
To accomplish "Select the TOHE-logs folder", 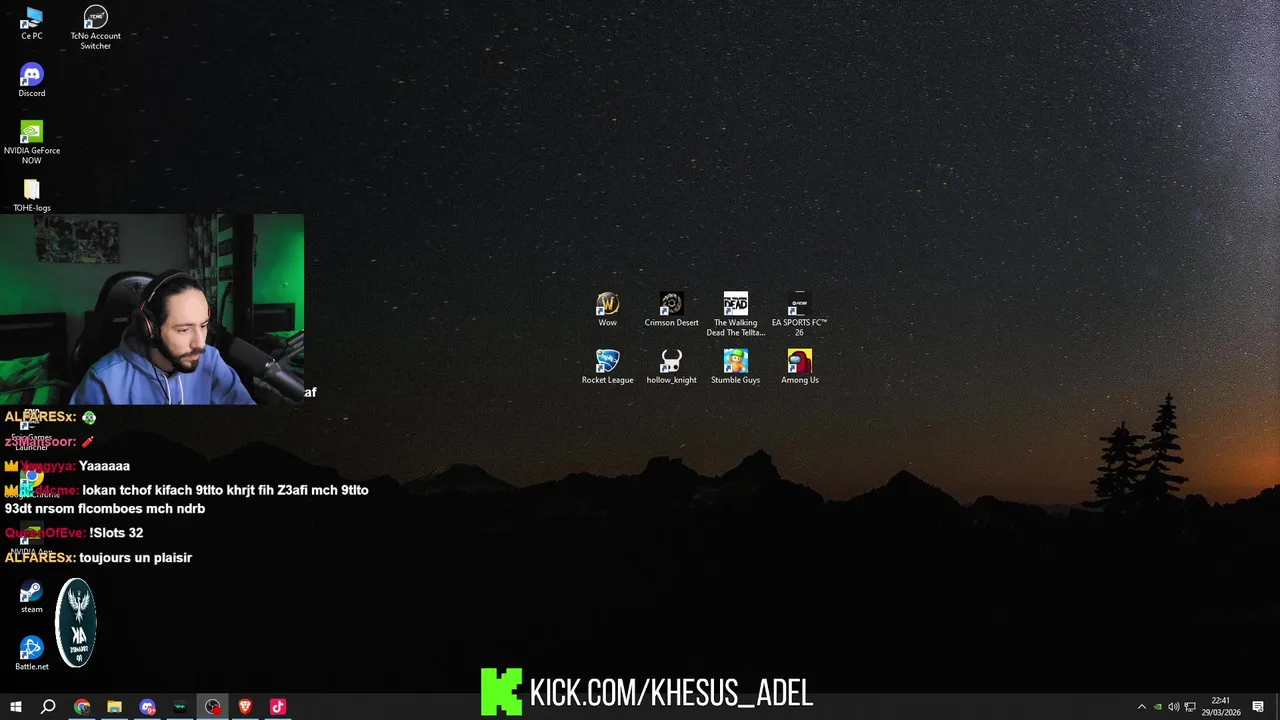I will coord(31,195).
